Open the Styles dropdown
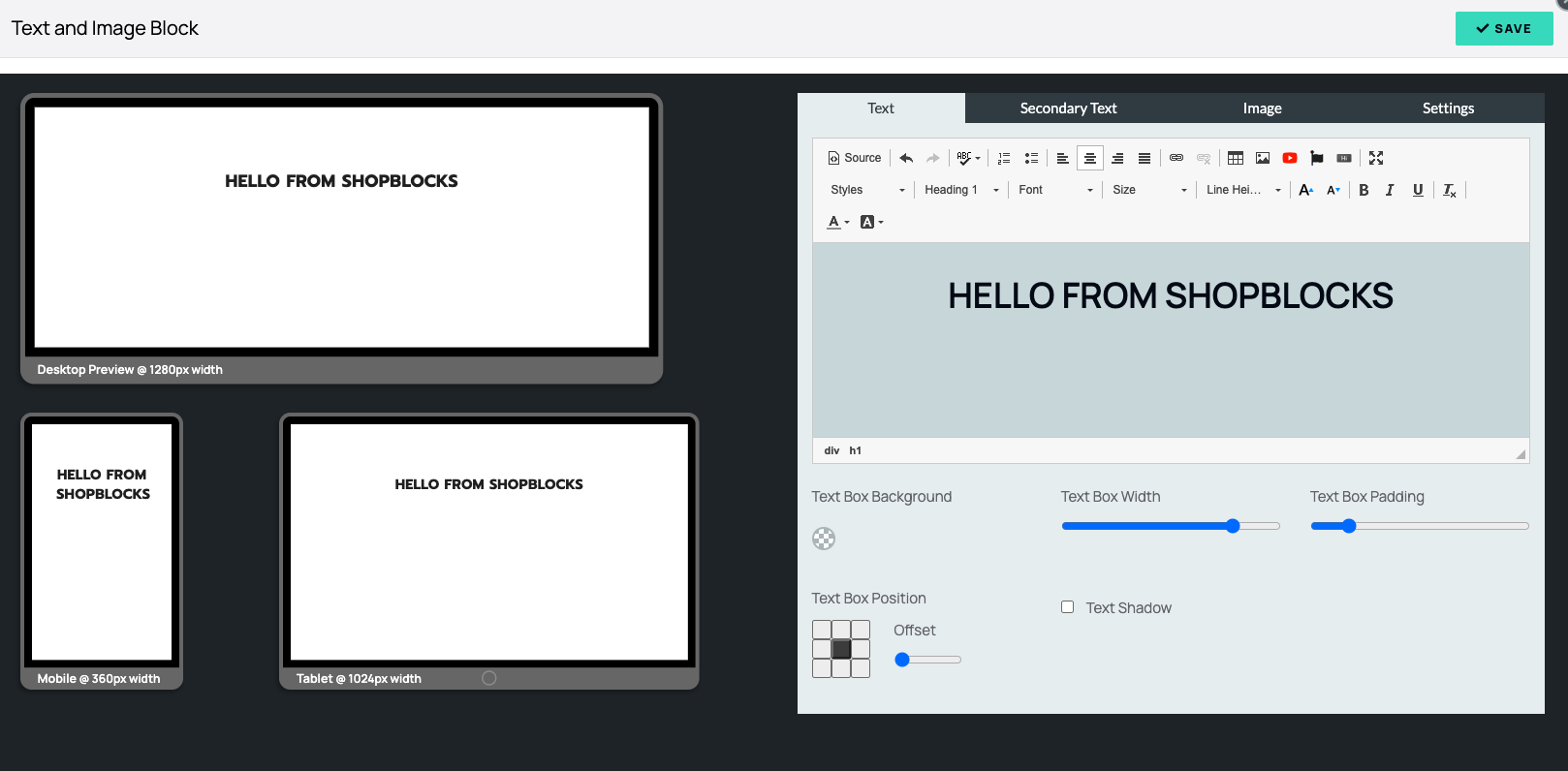Image resolution: width=1568 pixels, height=771 pixels. (x=867, y=190)
